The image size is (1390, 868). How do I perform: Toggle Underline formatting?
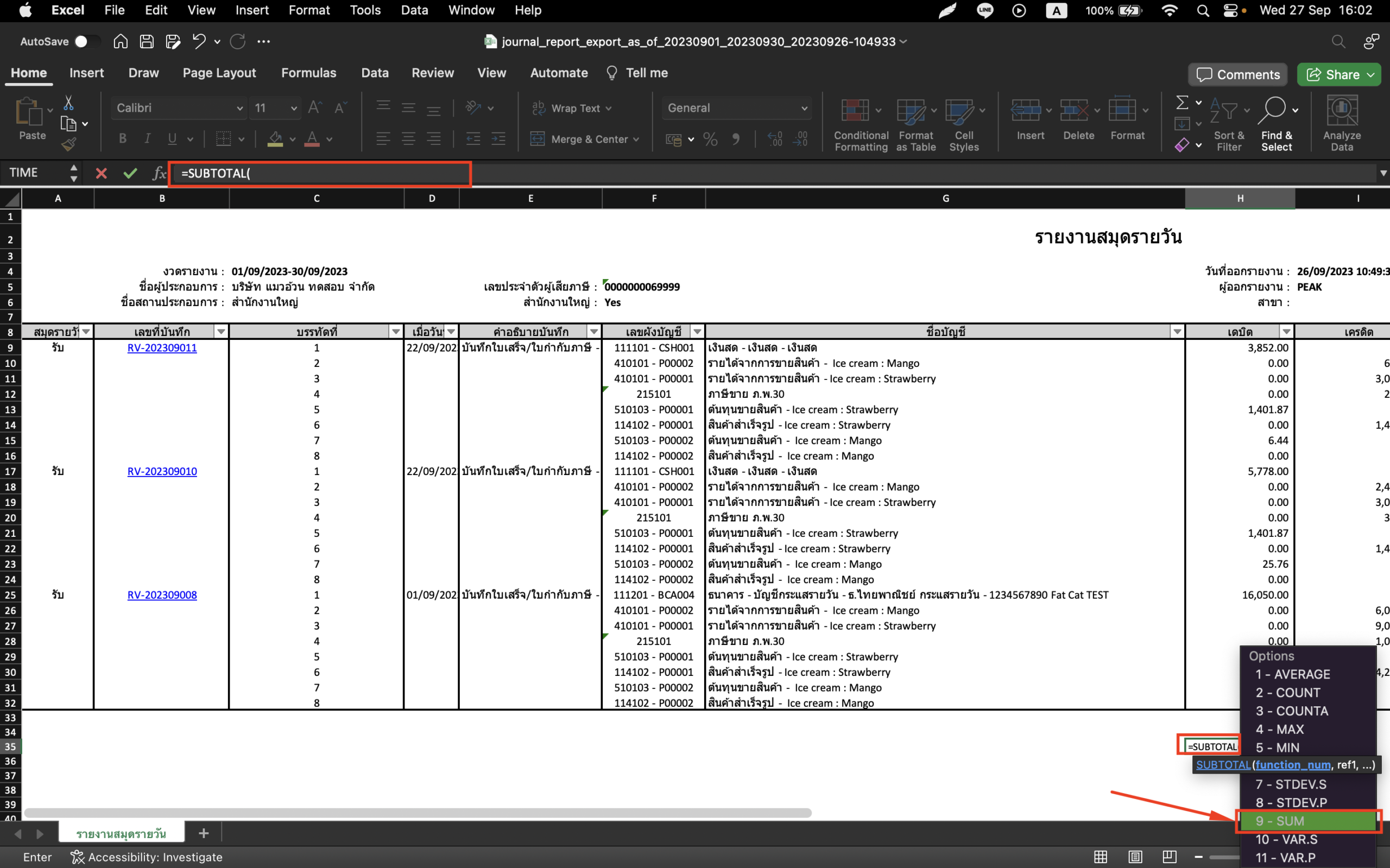pos(172,138)
